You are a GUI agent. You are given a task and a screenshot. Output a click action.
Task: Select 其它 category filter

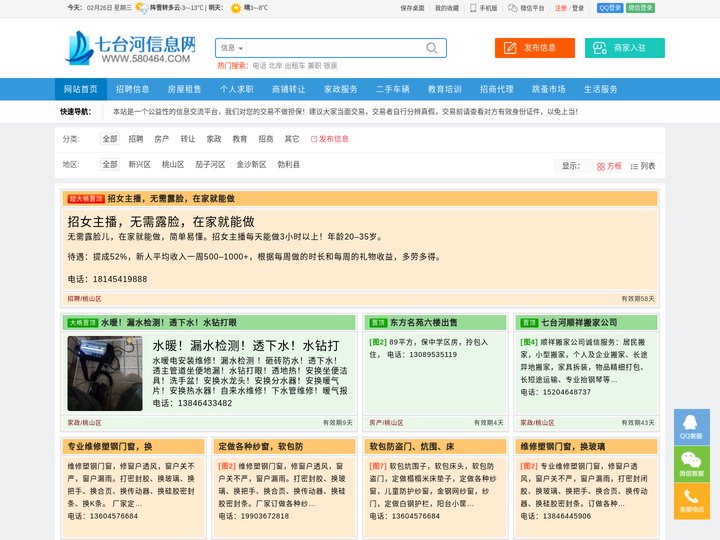292,139
